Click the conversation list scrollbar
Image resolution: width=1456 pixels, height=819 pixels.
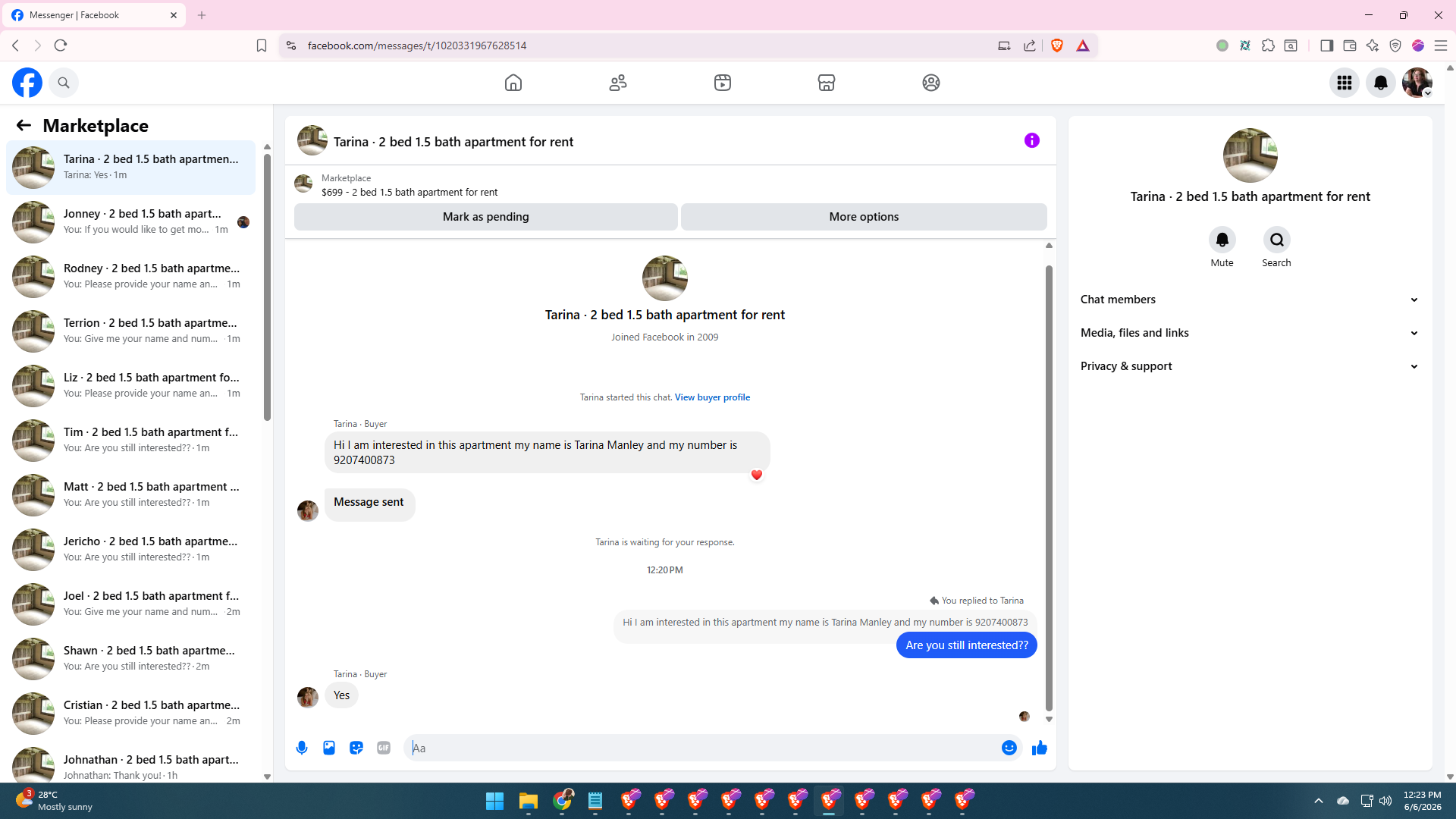[x=267, y=288]
